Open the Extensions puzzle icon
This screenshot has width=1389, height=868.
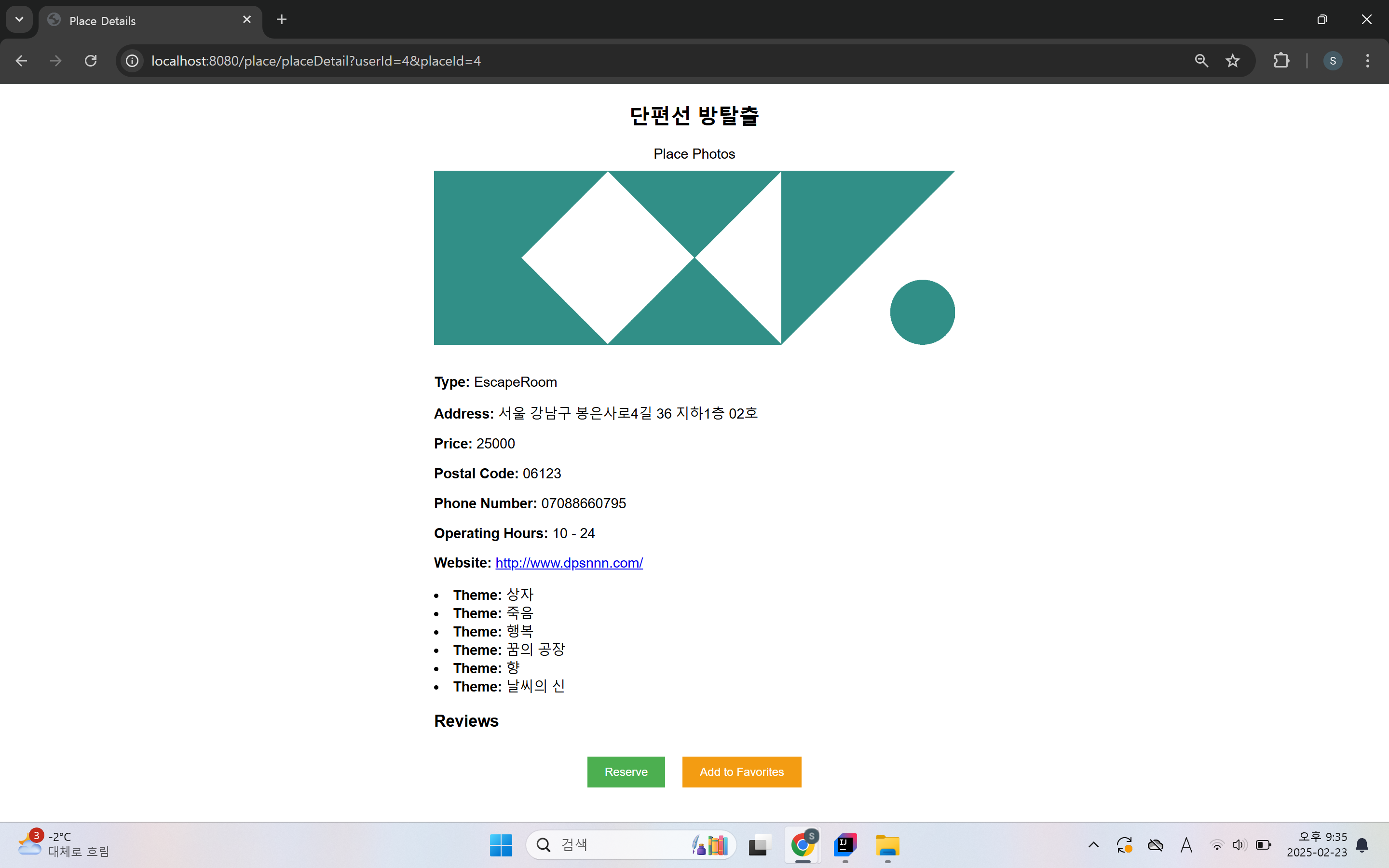coord(1281,61)
